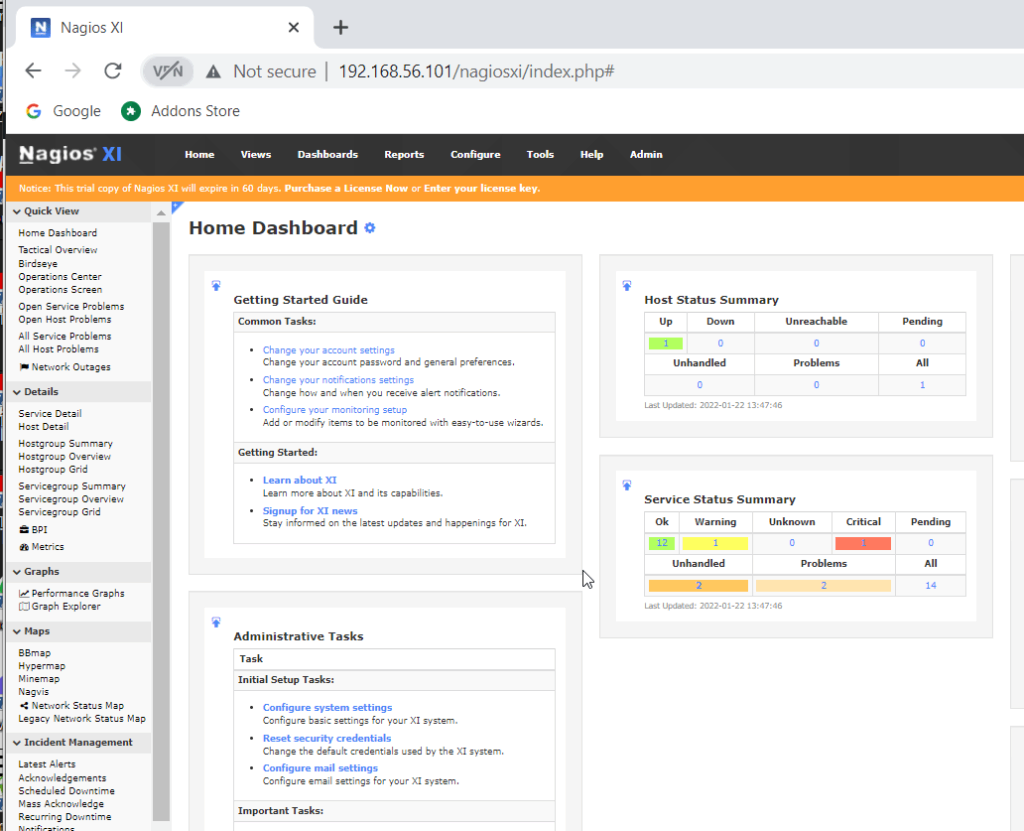This screenshot has width=1024, height=831.
Task: Click the pin icon on Service Status Summary
Action: tap(627, 485)
